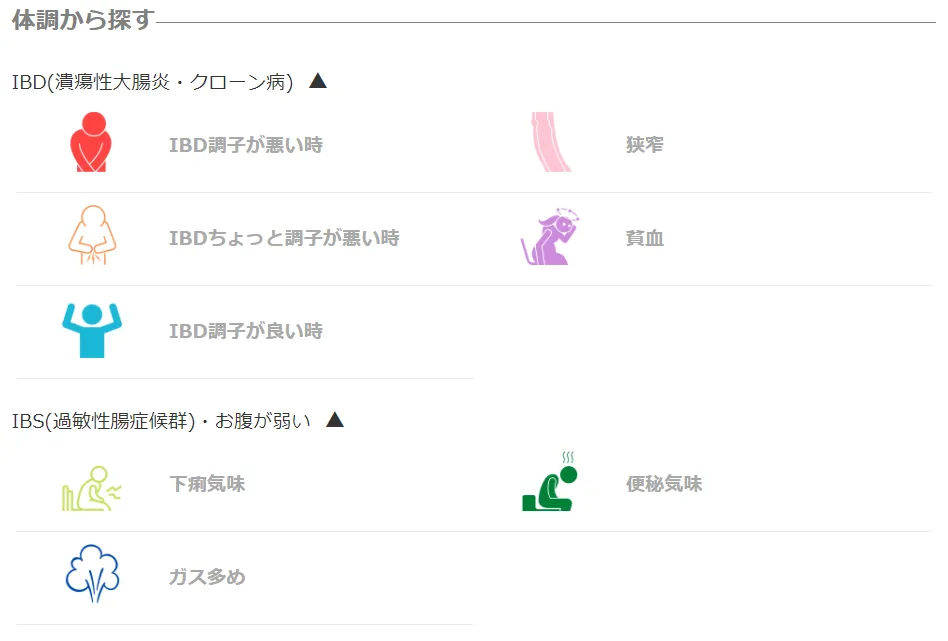Open the IBD調子が悪い時 link
The height and width of the screenshot is (641, 948).
[x=246, y=145]
